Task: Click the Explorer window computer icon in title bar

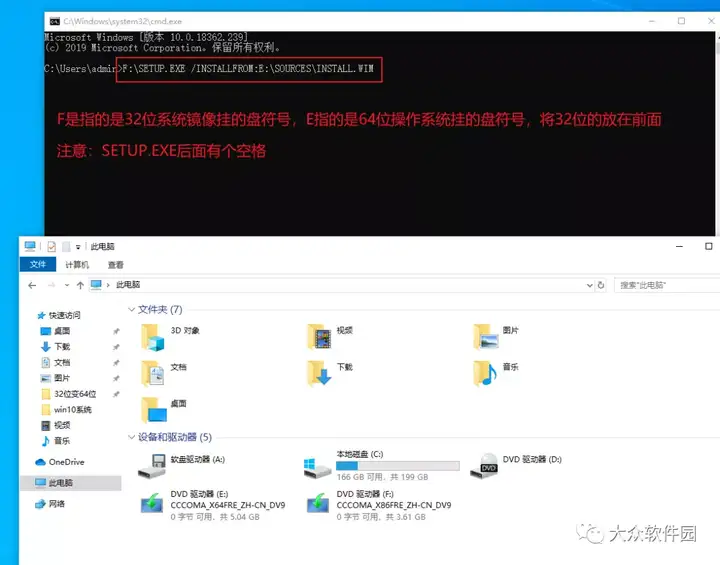Action: coord(30,246)
